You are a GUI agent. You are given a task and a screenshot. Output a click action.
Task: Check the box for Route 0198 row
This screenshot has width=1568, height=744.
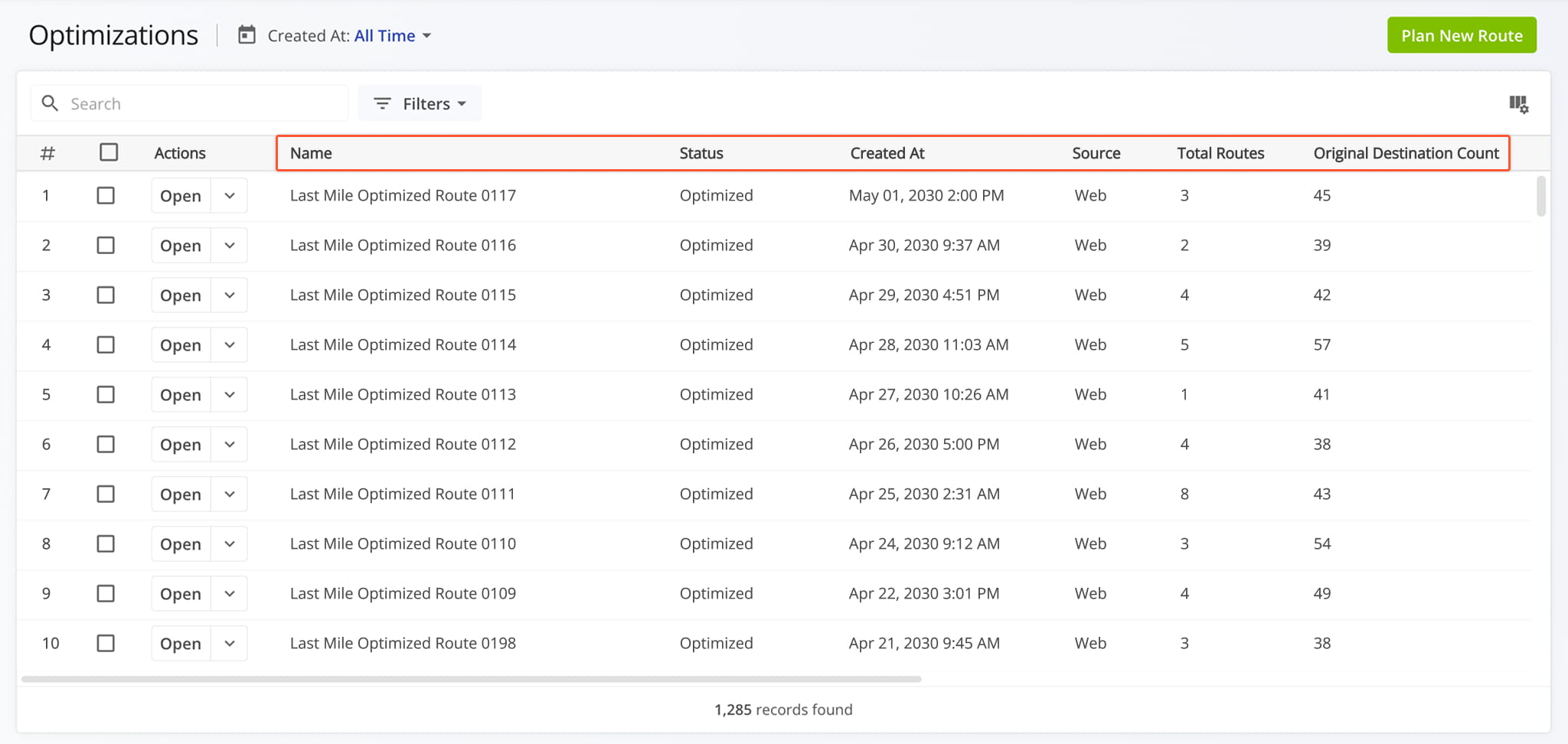(106, 643)
